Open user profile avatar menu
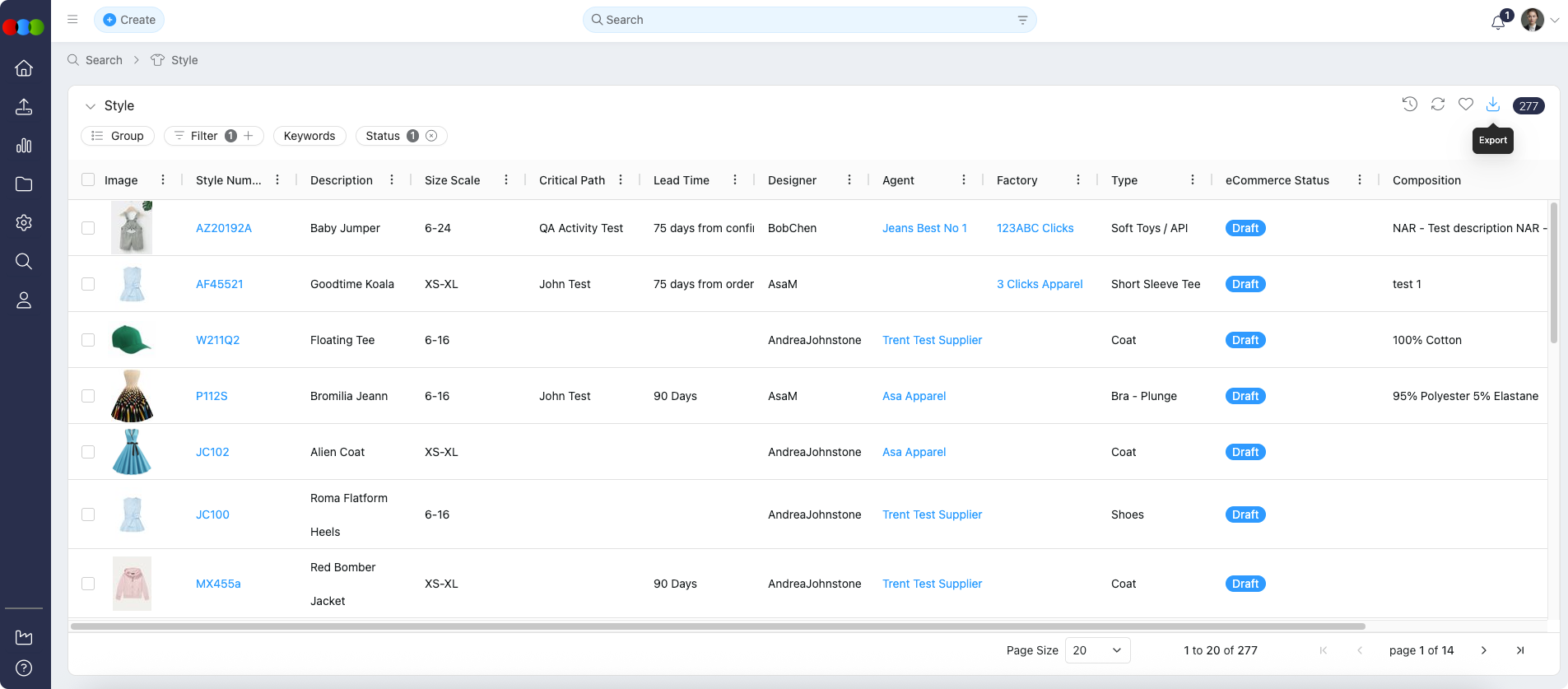The width and height of the screenshot is (1568, 689). [x=1532, y=20]
